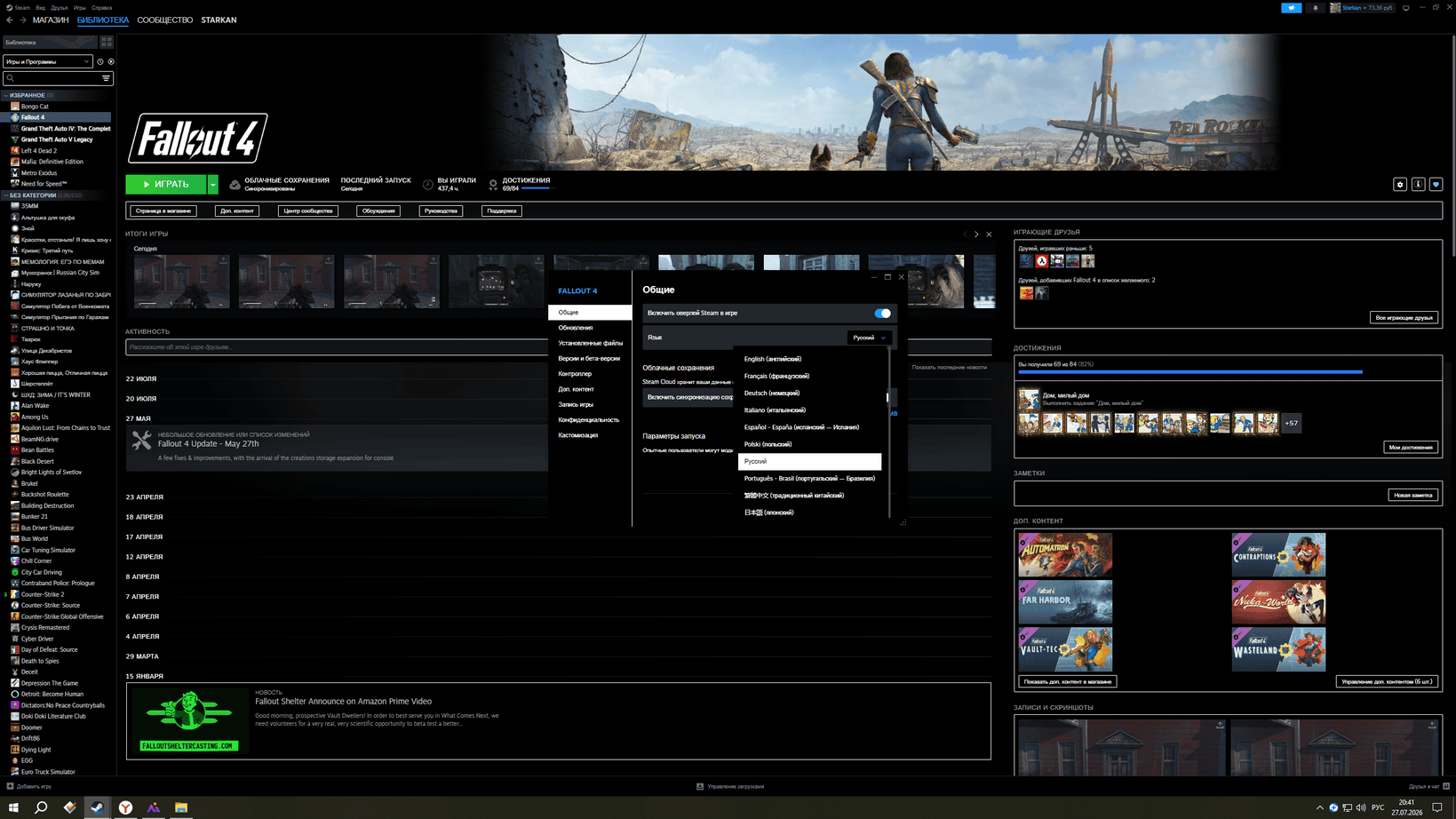Click the recent activity clock icon in sidebar
1456x819 pixels.
pos(99,61)
